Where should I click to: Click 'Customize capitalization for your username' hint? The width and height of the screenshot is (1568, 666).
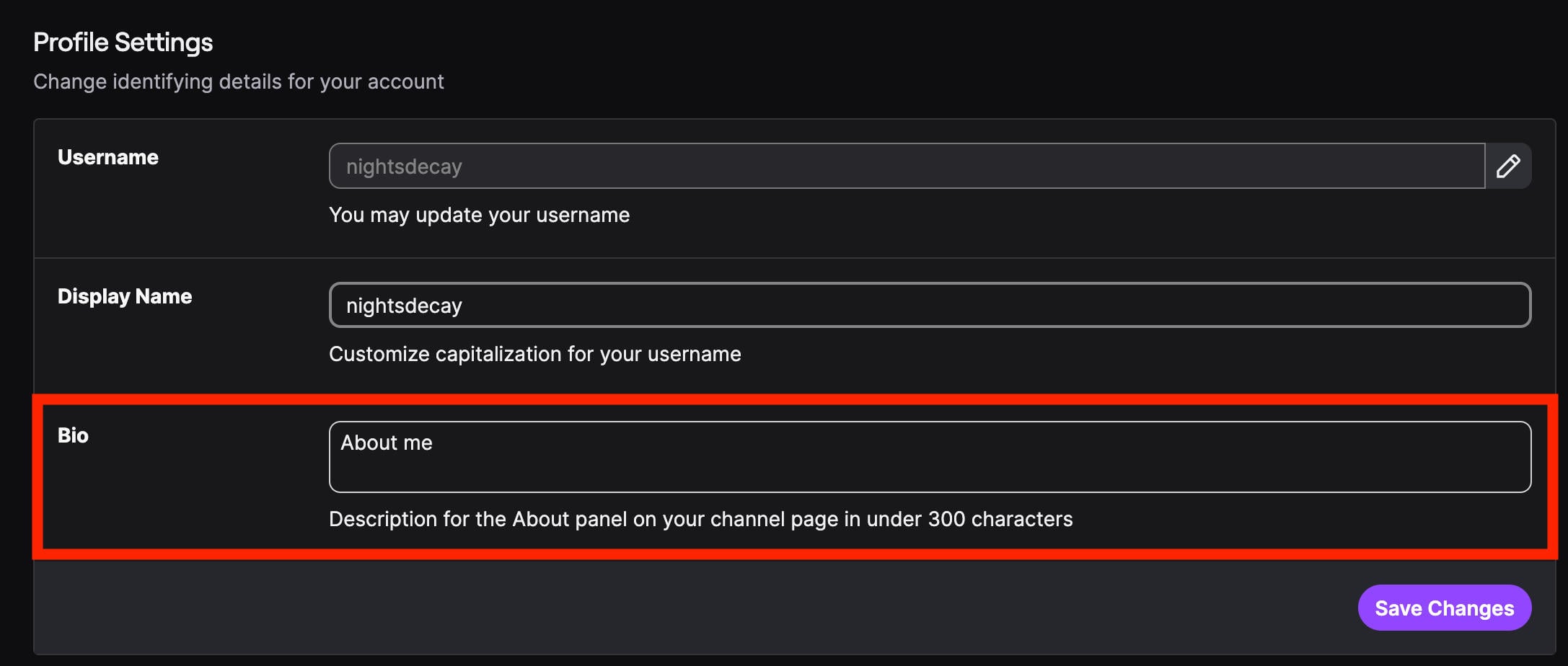(x=534, y=354)
